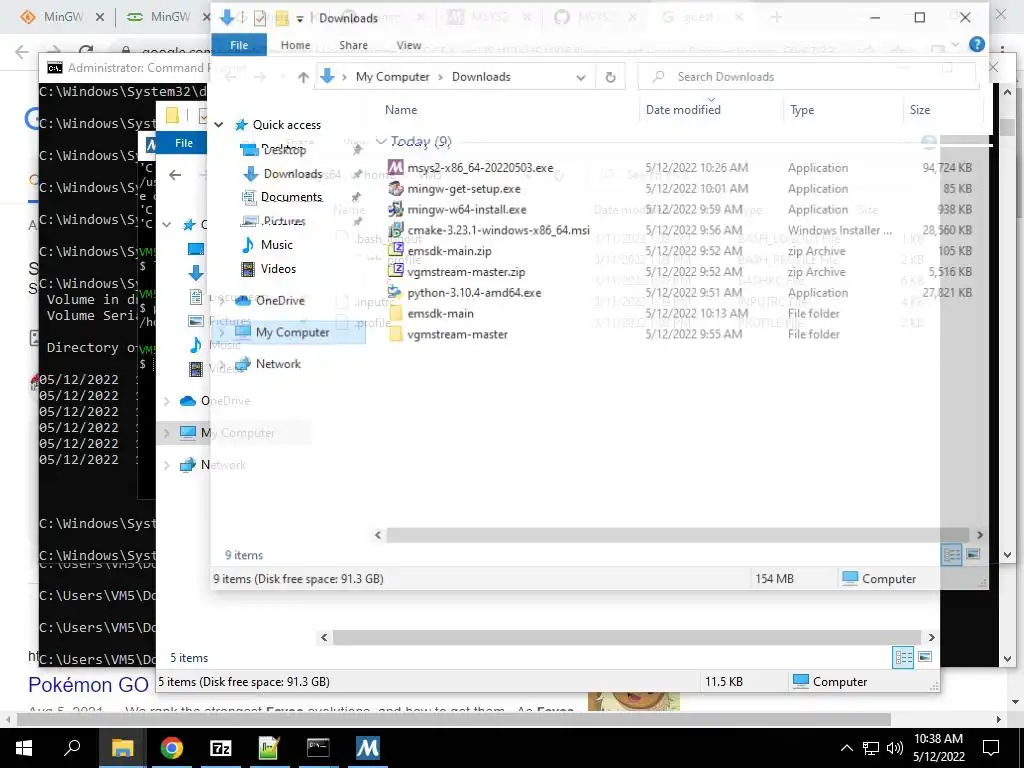This screenshot has width=1024, height=768.
Task: Select the mingw-w64-install.exe file icon
Action: point(396,210)
